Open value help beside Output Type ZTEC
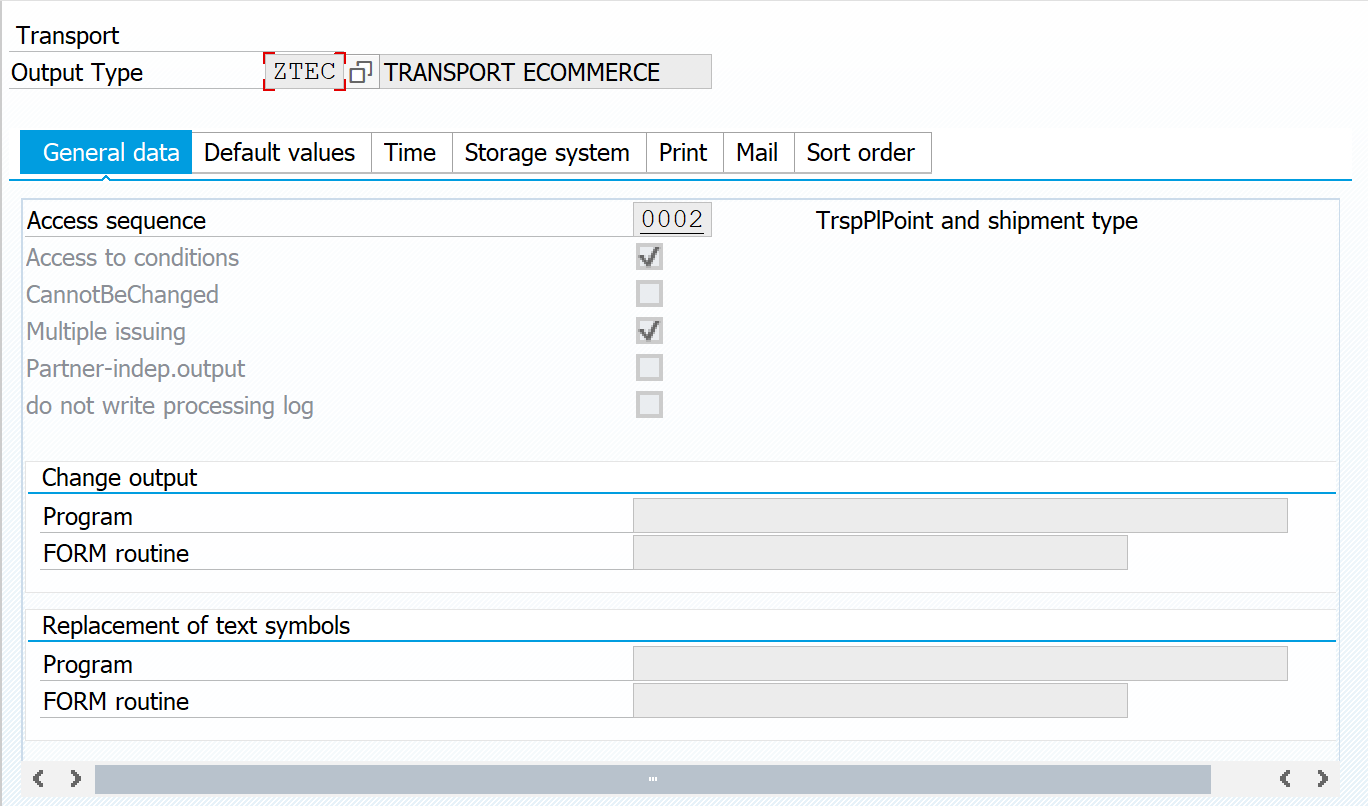Viewport: 1368px width, 806px height. point(362,72)
